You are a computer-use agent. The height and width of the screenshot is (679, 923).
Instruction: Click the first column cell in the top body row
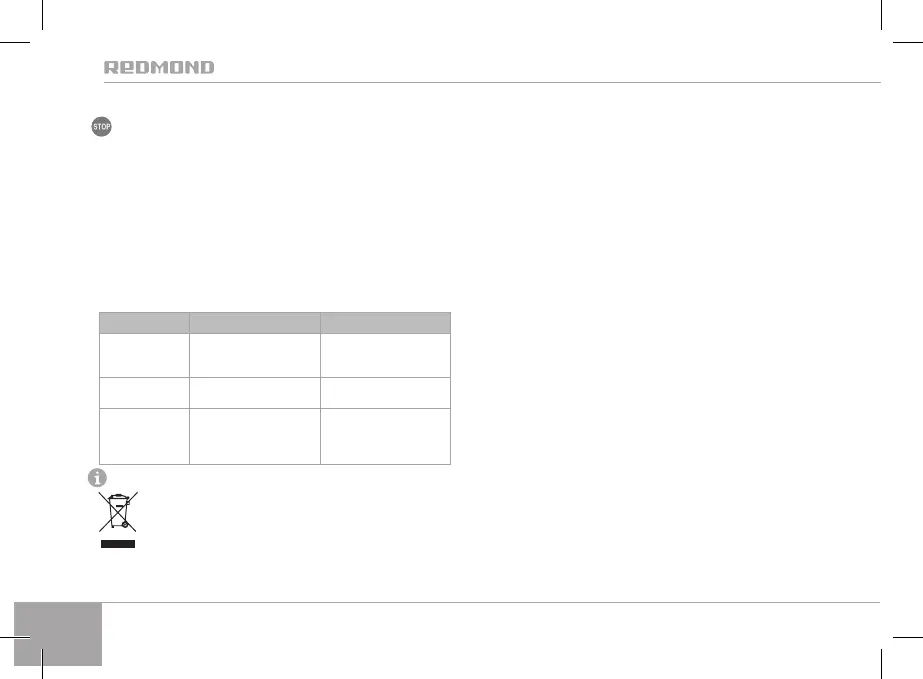pos(144,352)
